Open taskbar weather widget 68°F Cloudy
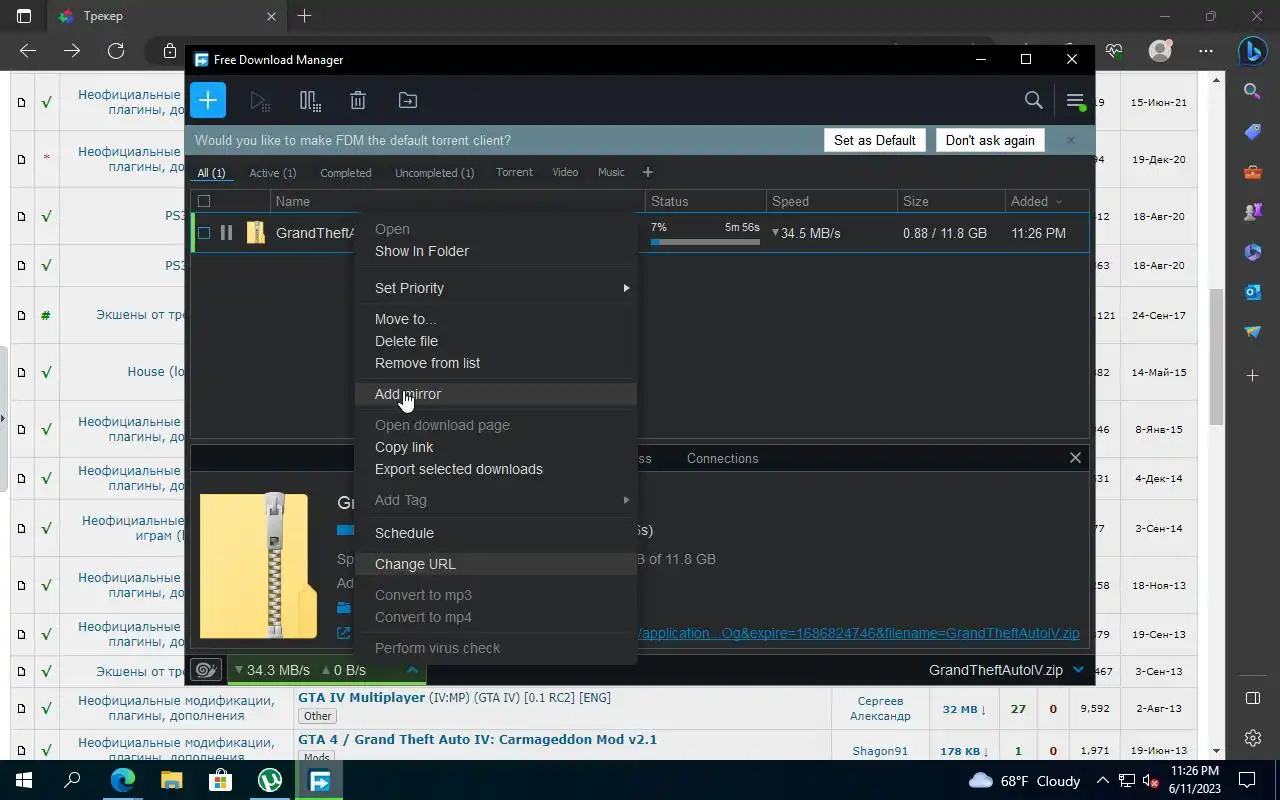The image size is (1280, 800). click(1025, 780)
